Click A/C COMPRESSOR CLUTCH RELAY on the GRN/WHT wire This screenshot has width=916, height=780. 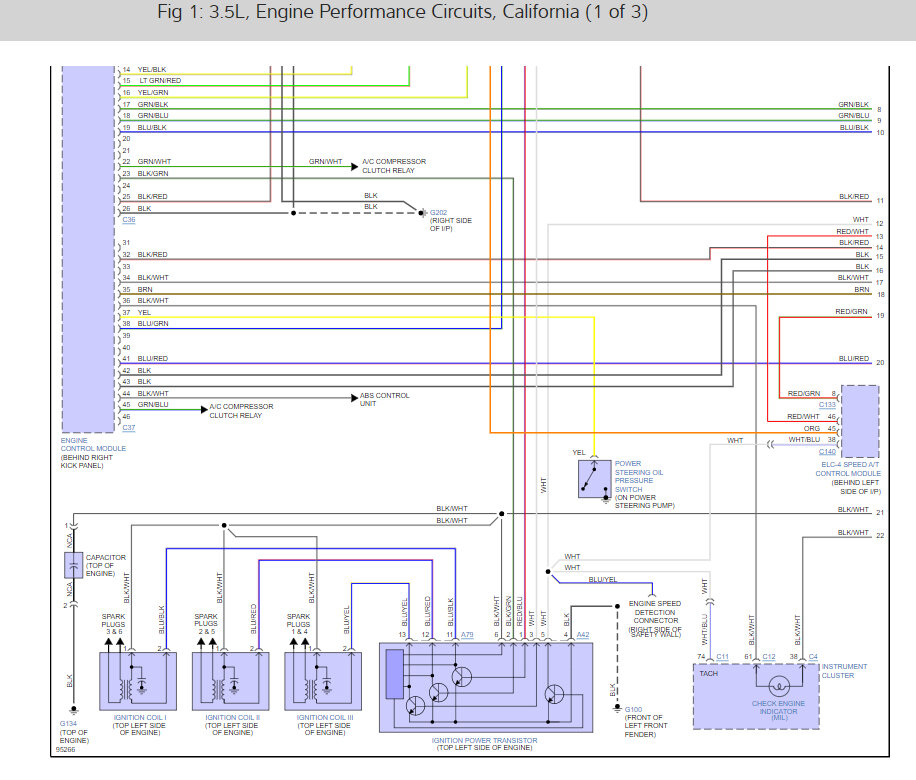[x=394, y=166]
